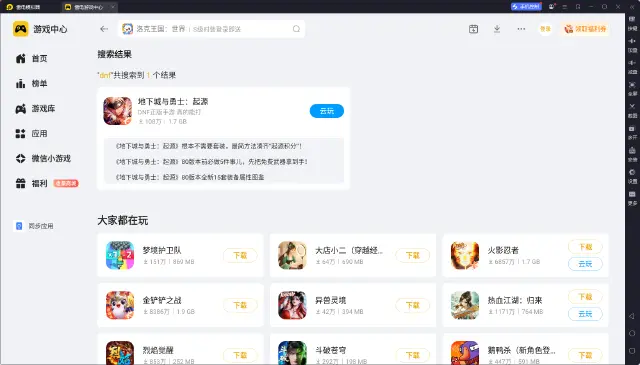Click the 烈焰觉醒 title text
This screenshot has width=640, height=365.
click(158, 350)
